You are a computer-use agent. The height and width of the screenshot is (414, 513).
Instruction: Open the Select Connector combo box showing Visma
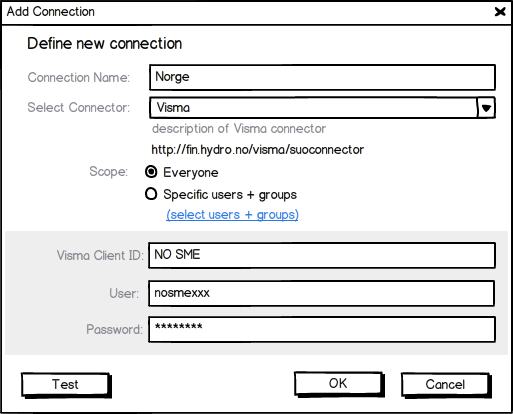(322, 108)
